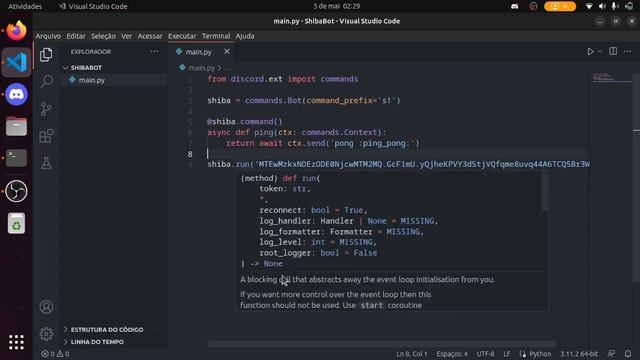This screenshot has width=640, height=360.
Task: Open main.py in the Explorer tree
Action: [x=91, y=80]
